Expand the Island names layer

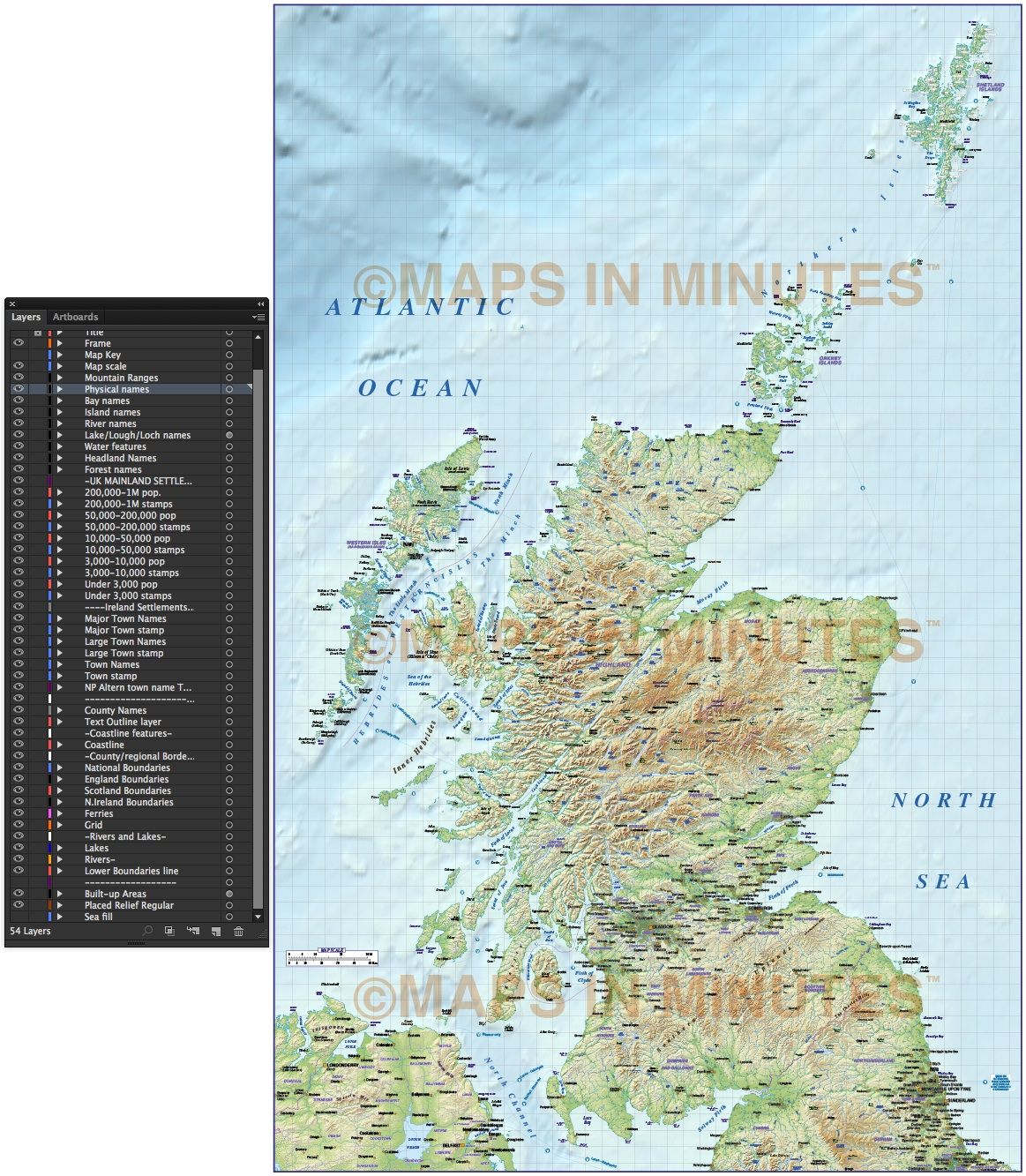(x=60, y=412)
